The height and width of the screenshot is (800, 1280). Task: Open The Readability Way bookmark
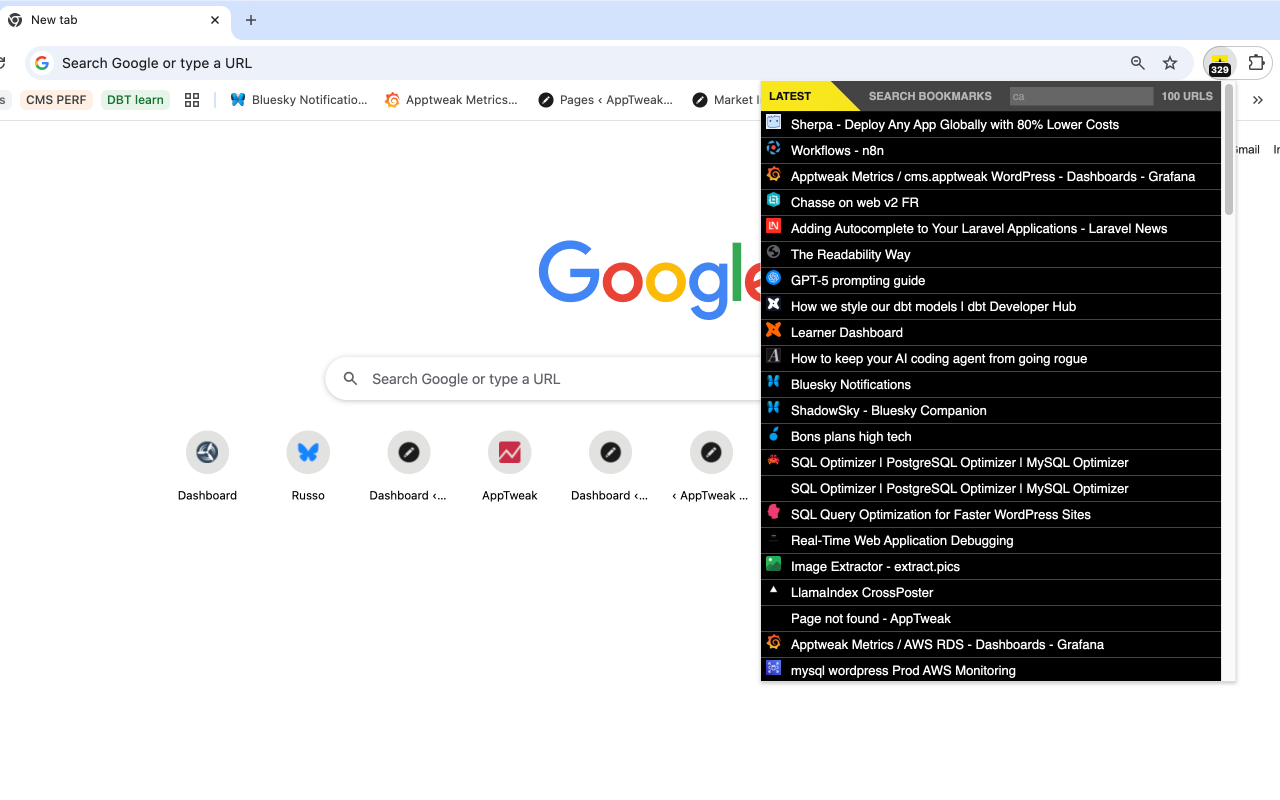point(991,254)
